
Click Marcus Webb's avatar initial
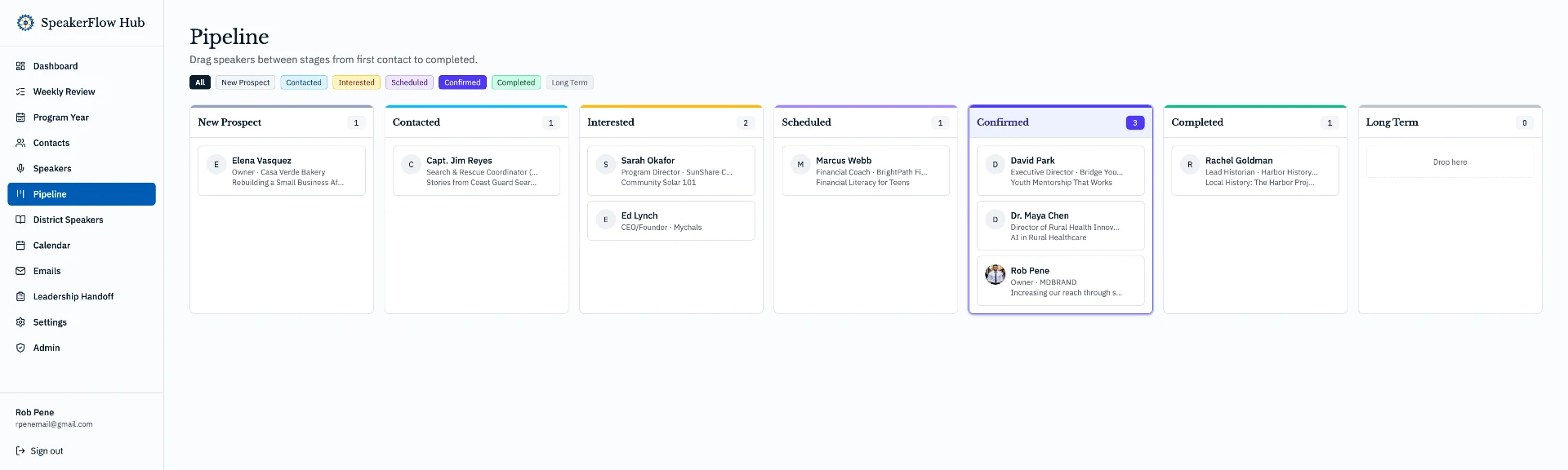pyautogui.click(x=800, y=165)
